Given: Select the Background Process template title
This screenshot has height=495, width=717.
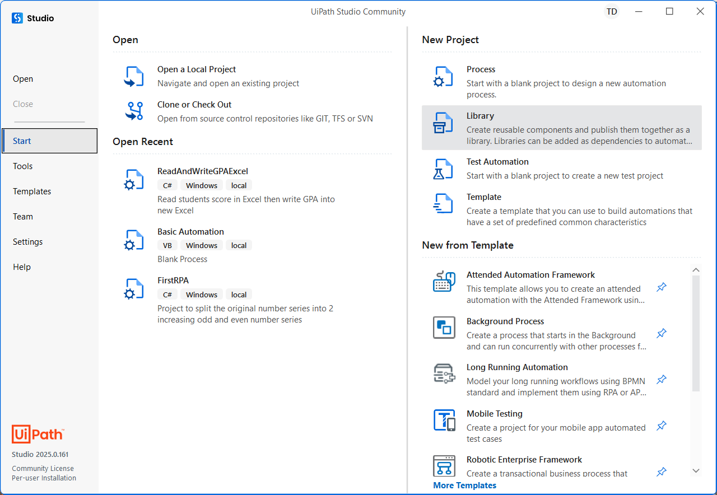Looking at the screenshot, I should [505, 321].
